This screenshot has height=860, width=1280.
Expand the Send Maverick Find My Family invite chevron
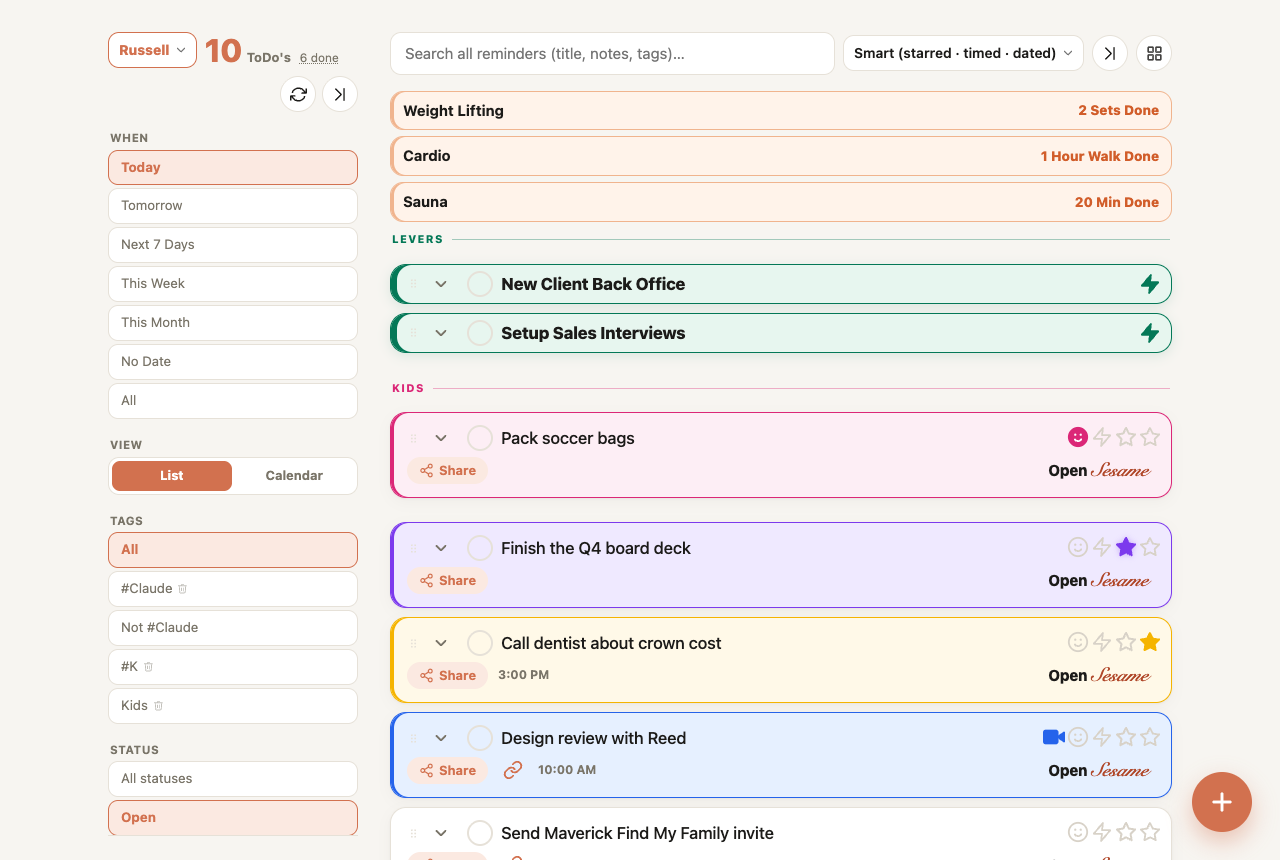(x=441, y=833)
